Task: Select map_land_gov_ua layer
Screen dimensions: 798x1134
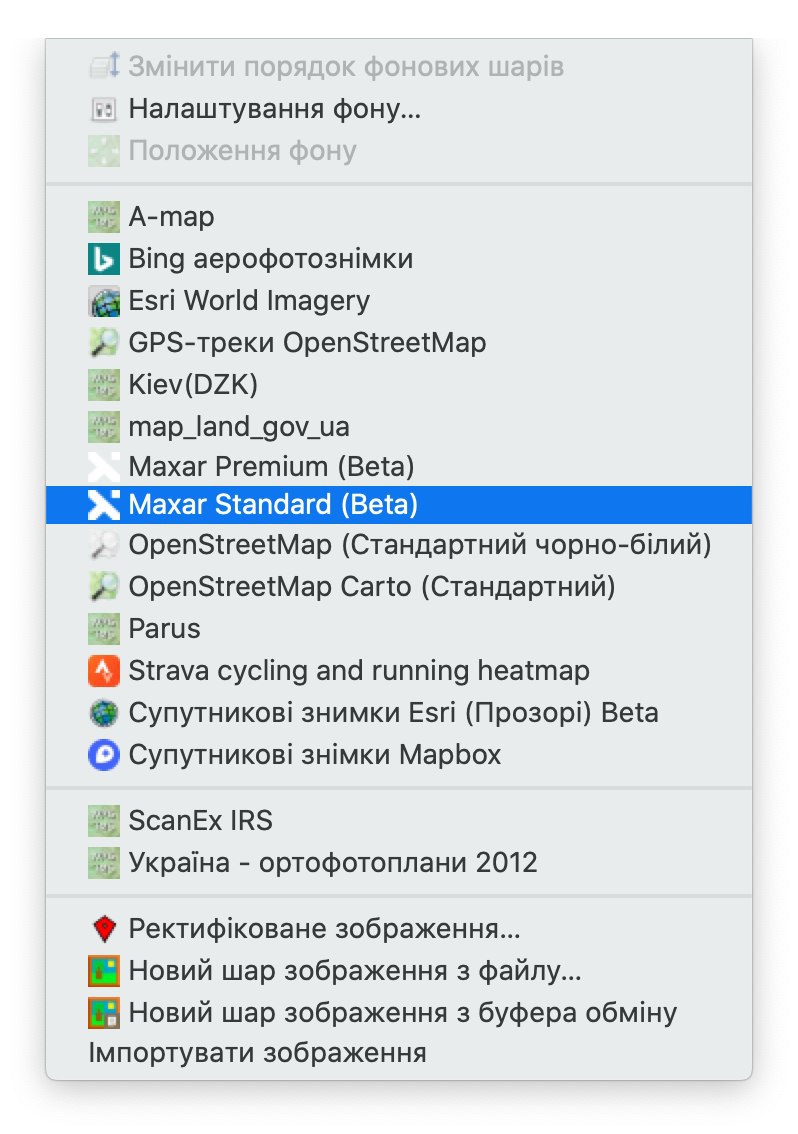Action: (x=399, y=427)
